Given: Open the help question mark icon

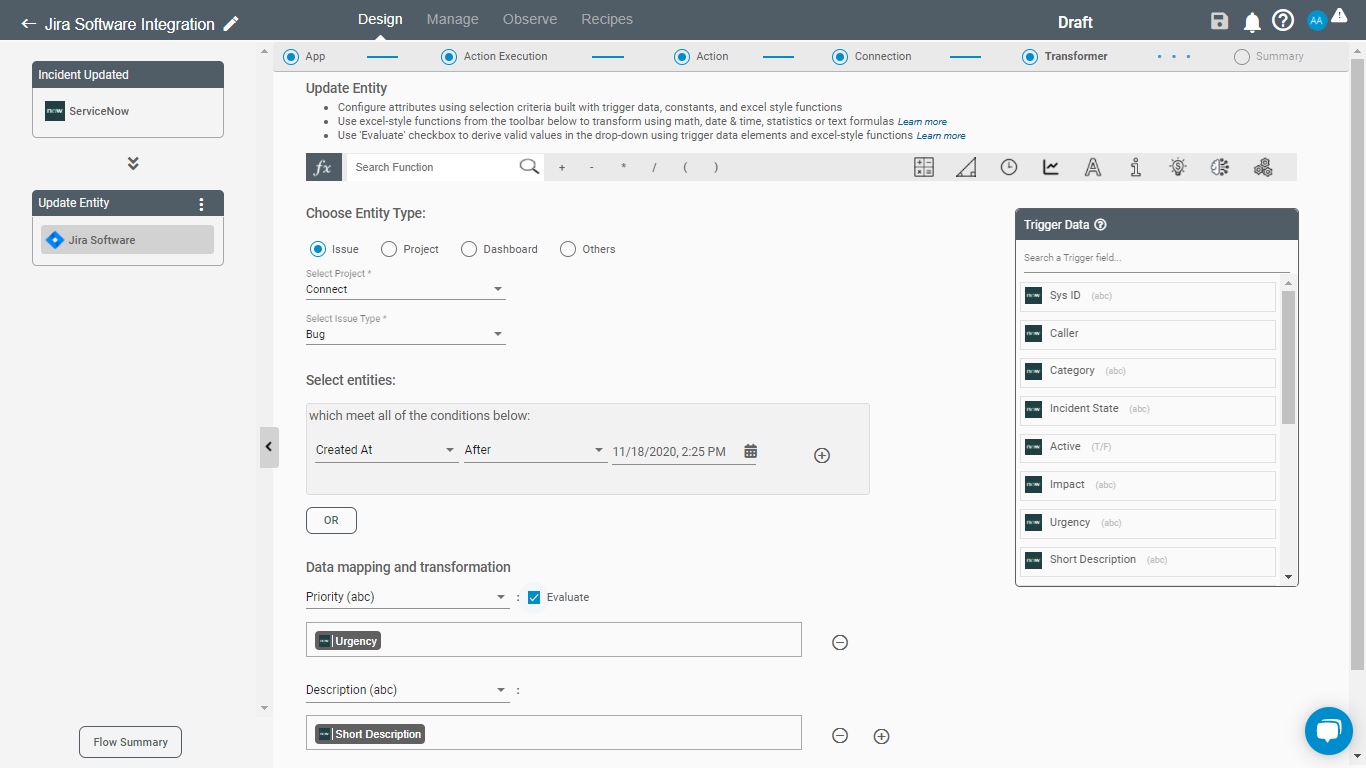Looking at the screenshot, I should pyautogui.click(x=1283, y=21).
